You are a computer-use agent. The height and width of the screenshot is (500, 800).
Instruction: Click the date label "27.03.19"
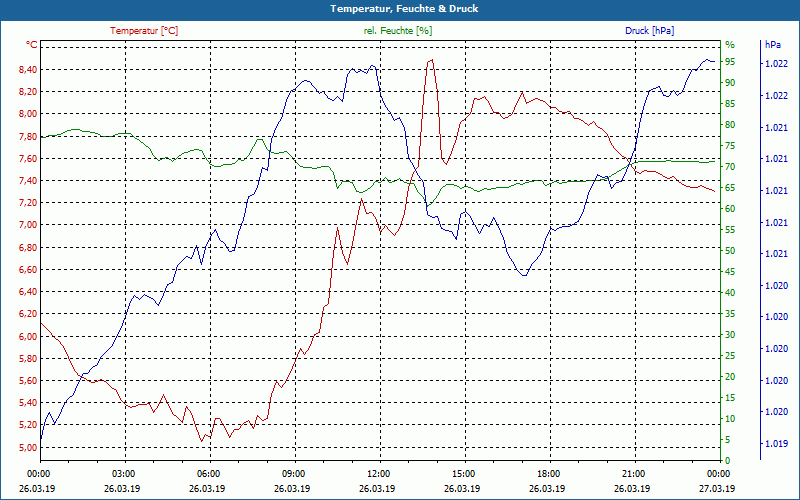[717, 488]
